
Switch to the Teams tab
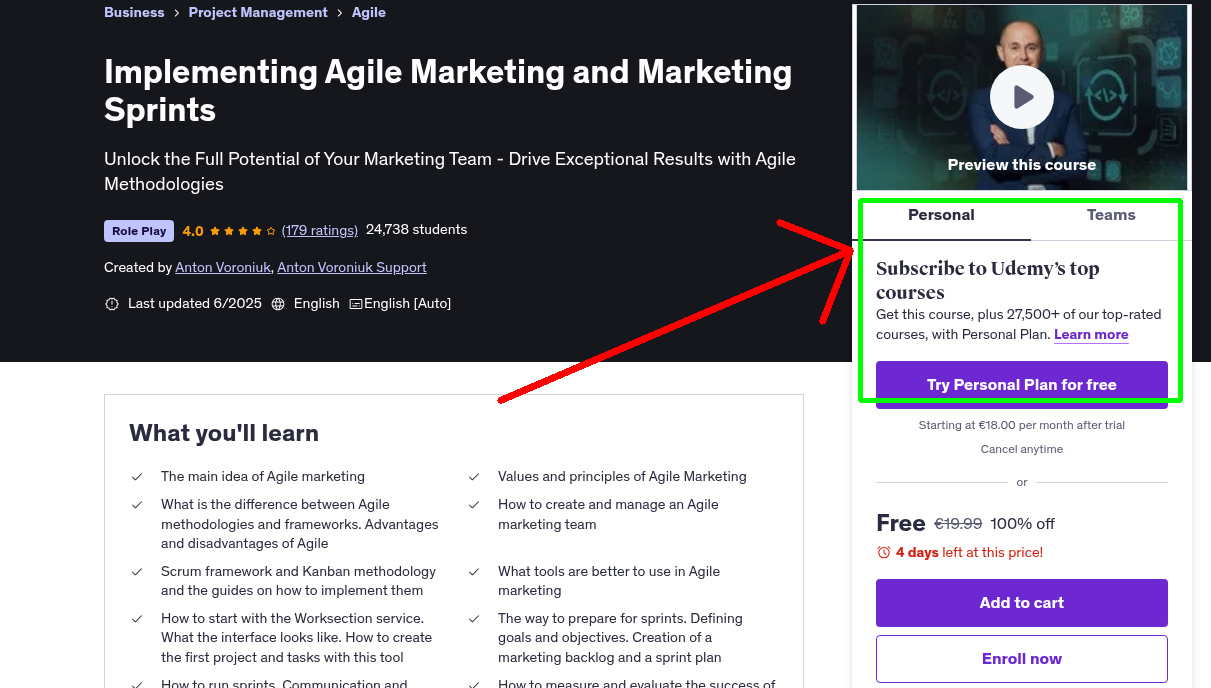(1111, 215)
